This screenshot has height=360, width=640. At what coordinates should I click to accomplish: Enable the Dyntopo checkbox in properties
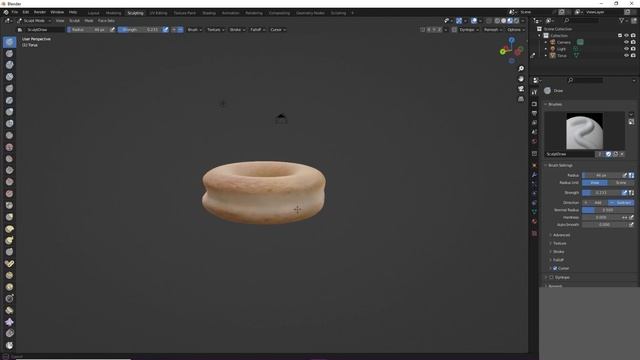coord(551,277)
